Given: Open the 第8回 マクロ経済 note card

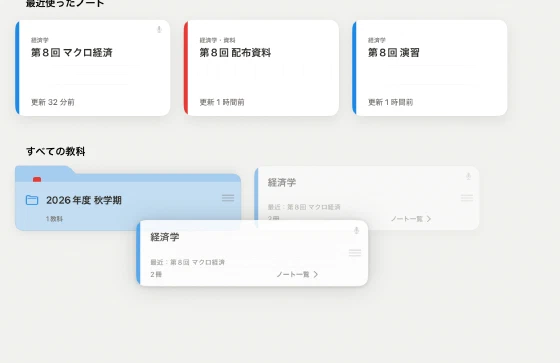Looking at the screenshot, I should (92, 68).
